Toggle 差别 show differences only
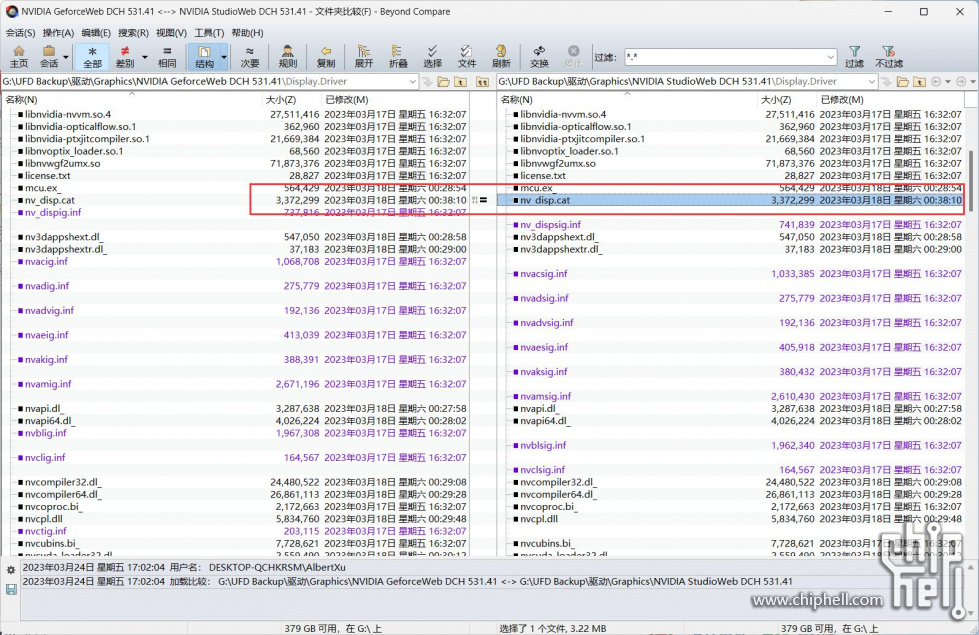Image resolution: width=979 pixels, height=635 pixels. pyautogui.click(x=125, y=57)
